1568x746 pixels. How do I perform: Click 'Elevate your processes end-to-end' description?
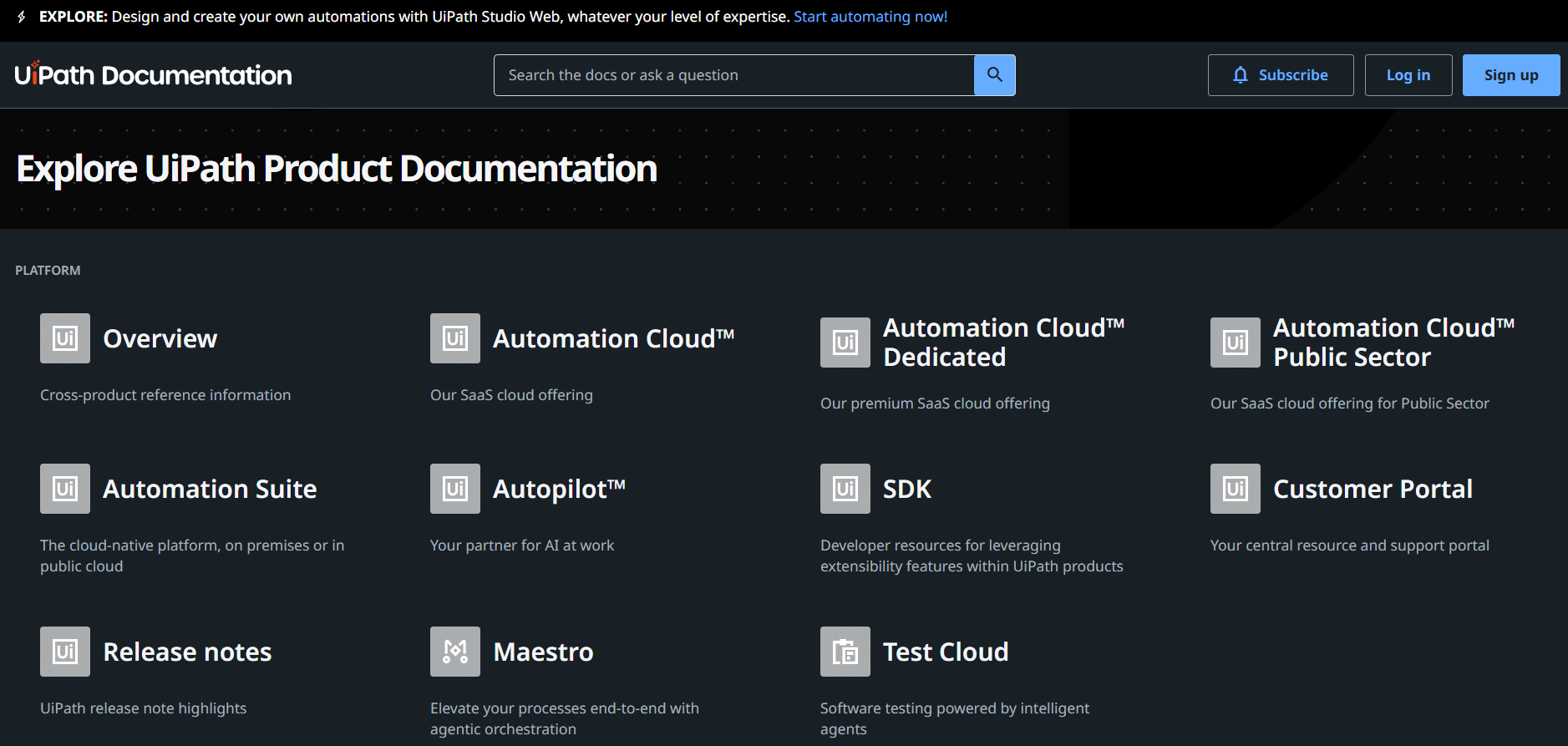[x=565, y=718]
